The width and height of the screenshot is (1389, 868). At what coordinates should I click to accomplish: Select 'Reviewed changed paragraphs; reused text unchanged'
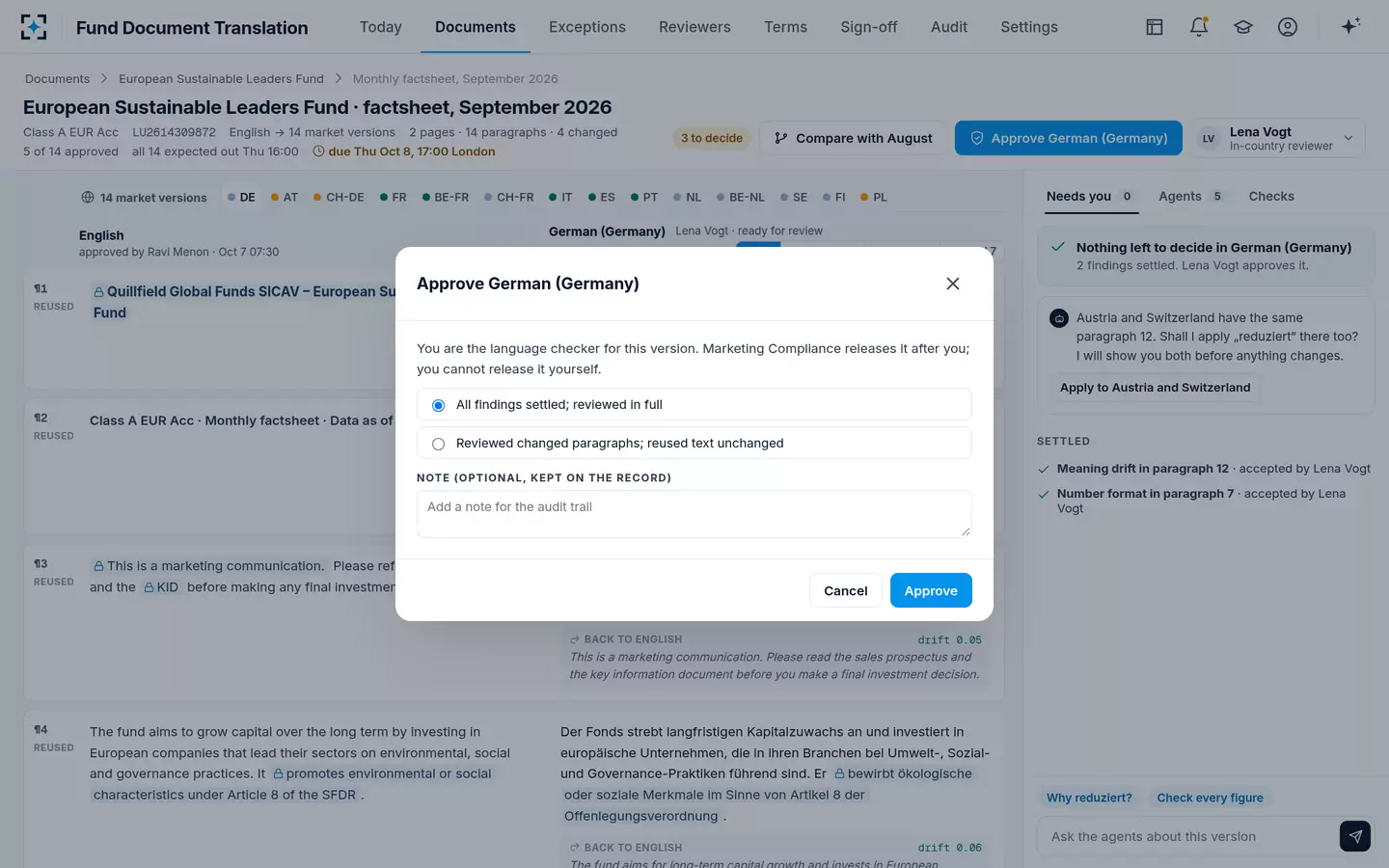694,444
